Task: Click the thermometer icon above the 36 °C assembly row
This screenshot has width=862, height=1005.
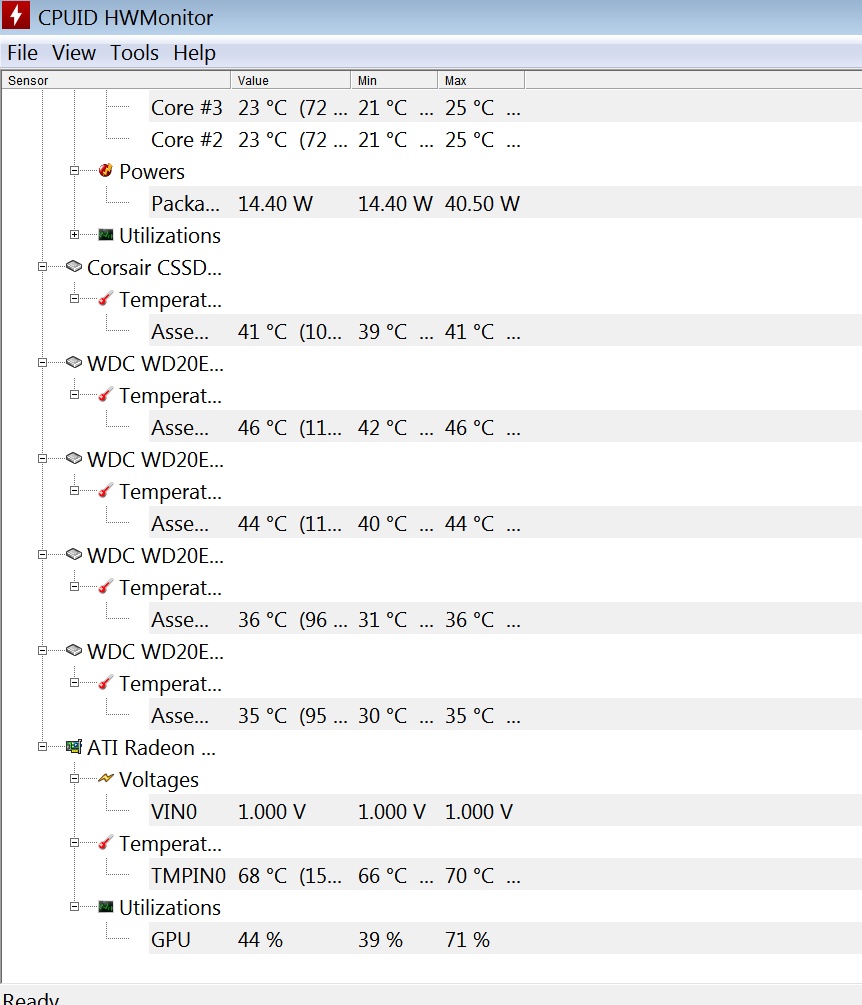Action: coord(106,586)
